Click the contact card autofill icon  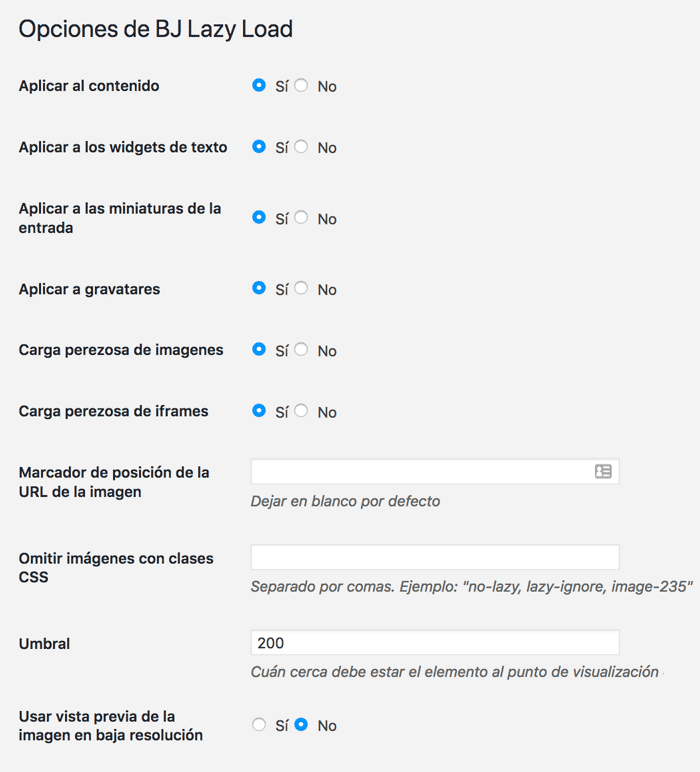(x=603, y=472)
